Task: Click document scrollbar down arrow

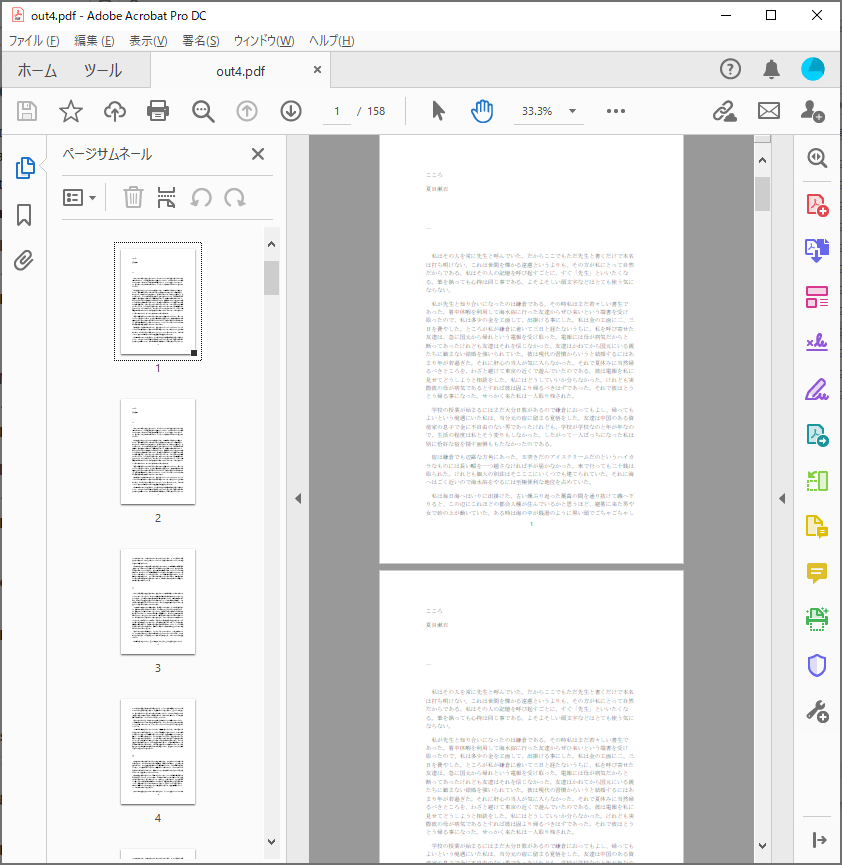Action: coord(763,846)
